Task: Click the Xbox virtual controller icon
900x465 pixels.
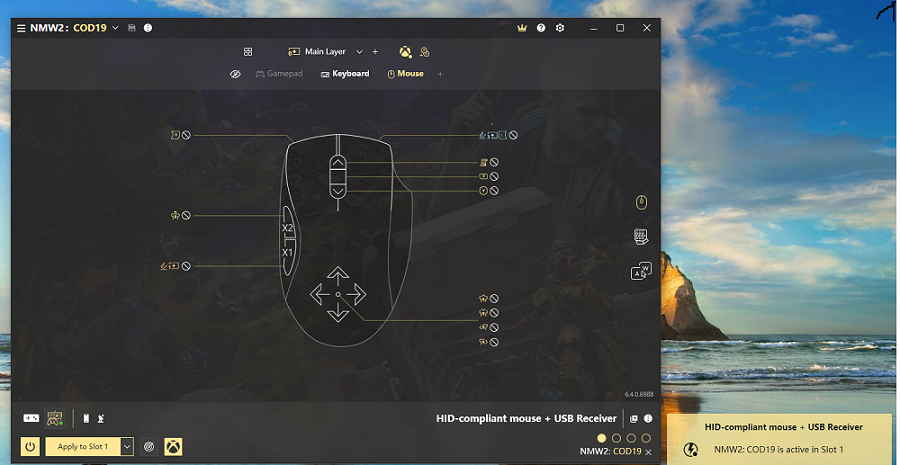Action: pos(173,447)
